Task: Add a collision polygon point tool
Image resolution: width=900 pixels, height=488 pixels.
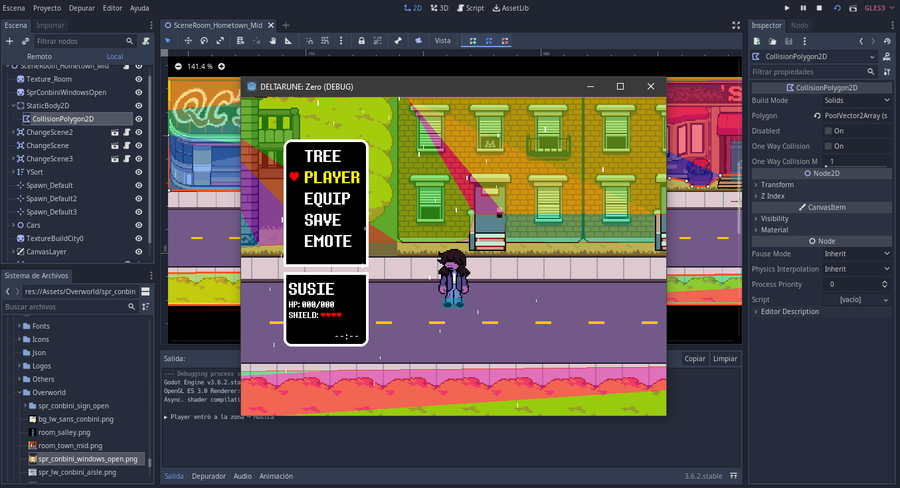Action: [472, 41]
